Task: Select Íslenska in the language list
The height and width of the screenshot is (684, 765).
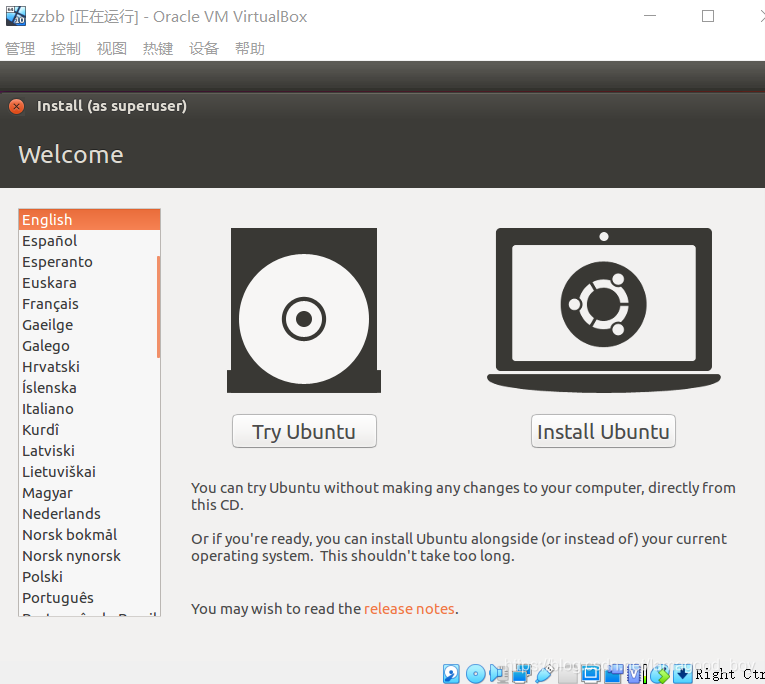Action: coord(89,387)
